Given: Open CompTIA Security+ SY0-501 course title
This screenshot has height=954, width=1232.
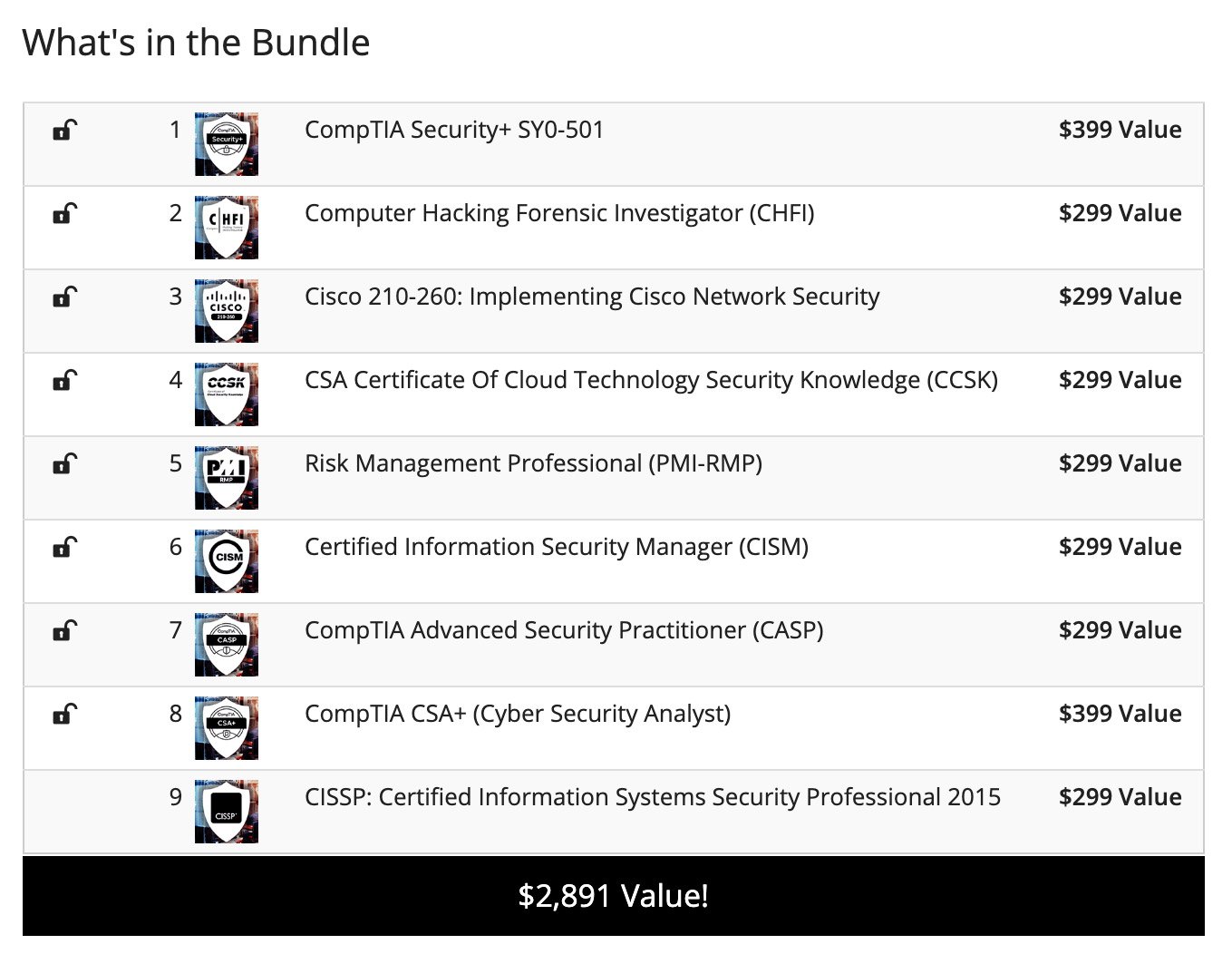Looking at the screenshot, I should (x=454, y=130).
